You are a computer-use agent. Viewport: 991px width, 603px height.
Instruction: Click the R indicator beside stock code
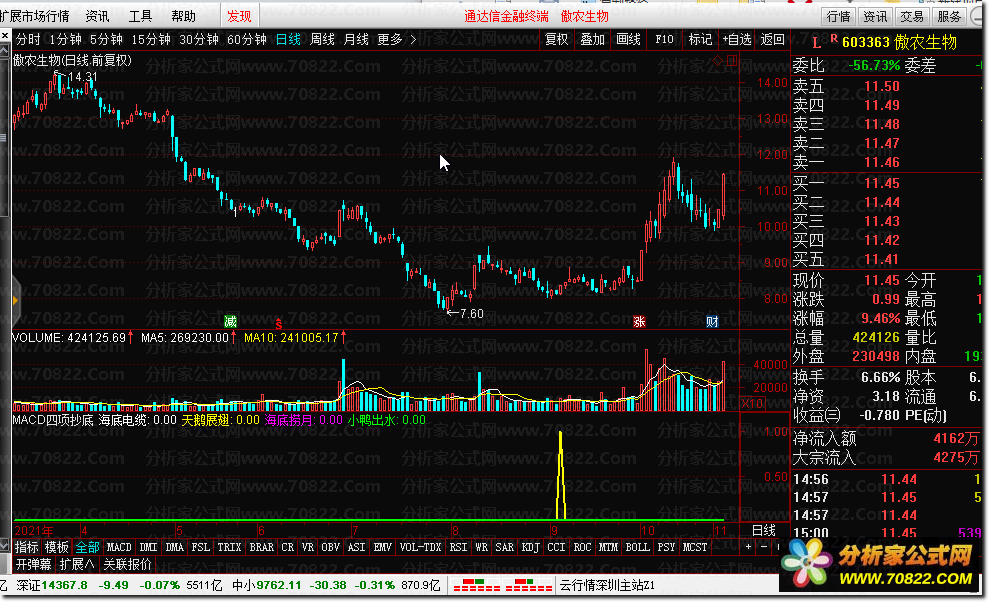point(834,39)
